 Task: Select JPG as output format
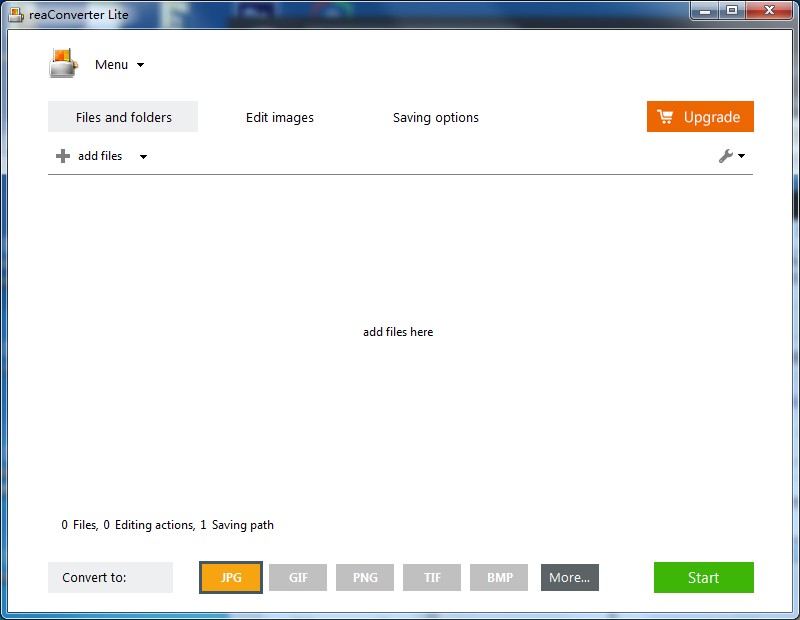pos(231,578)
